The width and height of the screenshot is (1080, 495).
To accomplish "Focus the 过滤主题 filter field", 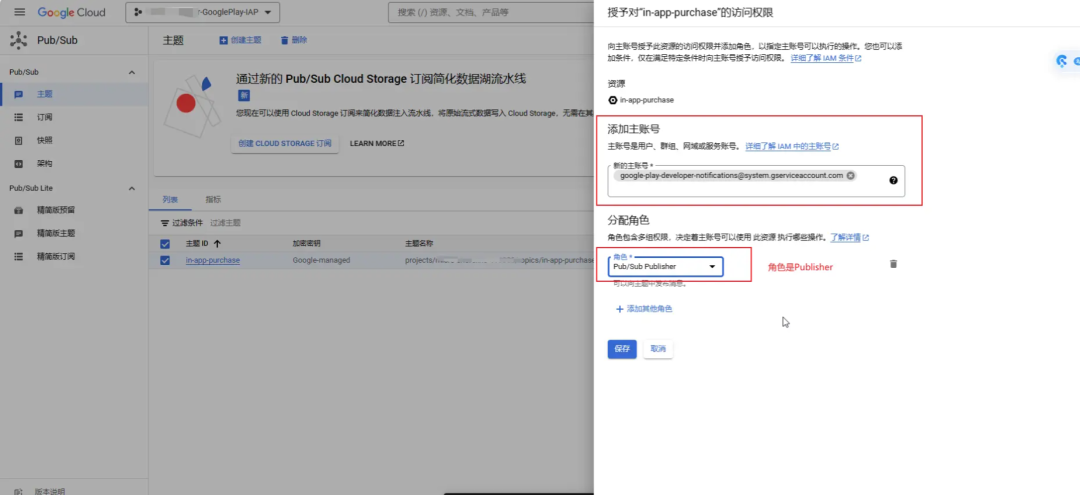I will pos(225,223).
